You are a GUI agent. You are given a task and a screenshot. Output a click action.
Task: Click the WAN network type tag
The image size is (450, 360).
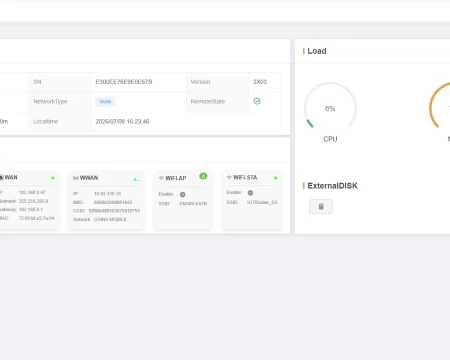105,102
